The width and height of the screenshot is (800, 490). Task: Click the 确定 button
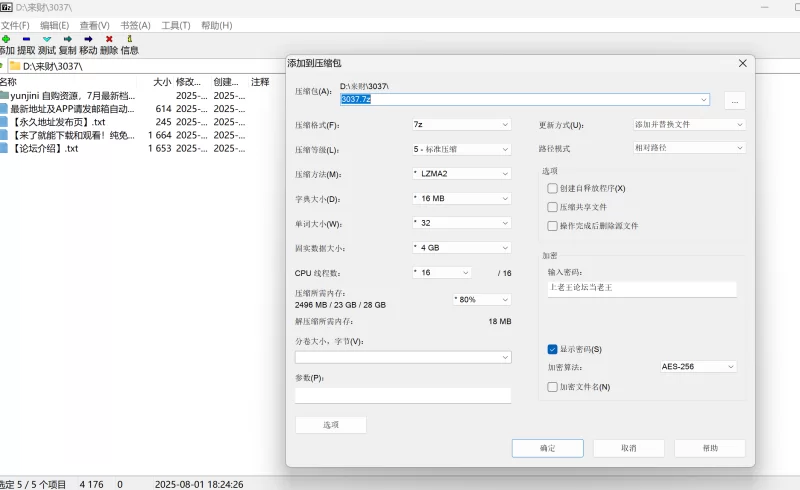click(x=547, y=448)
